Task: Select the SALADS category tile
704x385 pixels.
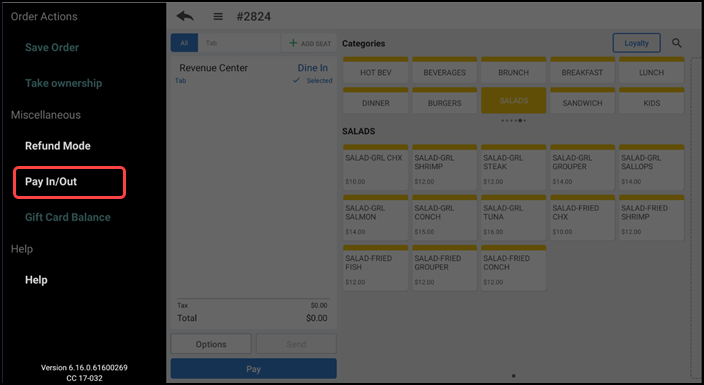Action: click(x=514, y=100)
